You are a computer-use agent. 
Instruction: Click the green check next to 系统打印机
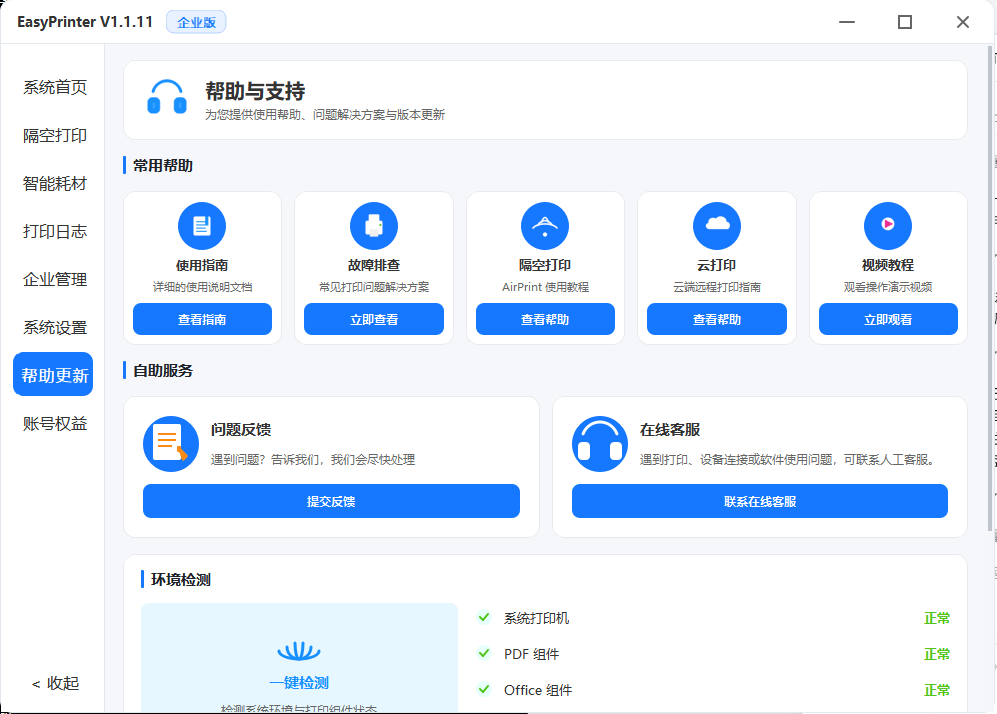tap(484, 617)
